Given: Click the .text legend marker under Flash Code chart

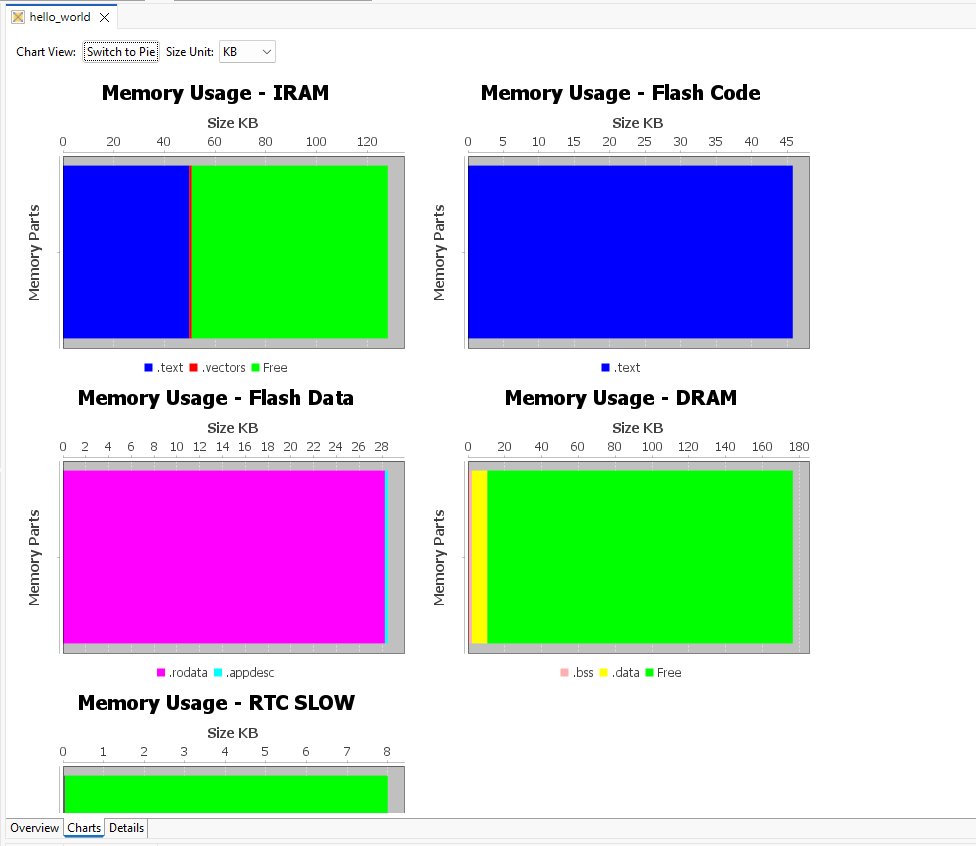Looking at the screenshot, I should click(603, 367).
